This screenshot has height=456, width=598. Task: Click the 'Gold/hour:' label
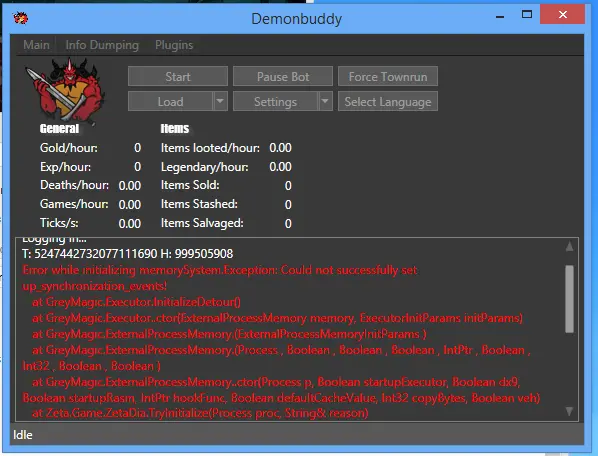[x=69, y=148]
